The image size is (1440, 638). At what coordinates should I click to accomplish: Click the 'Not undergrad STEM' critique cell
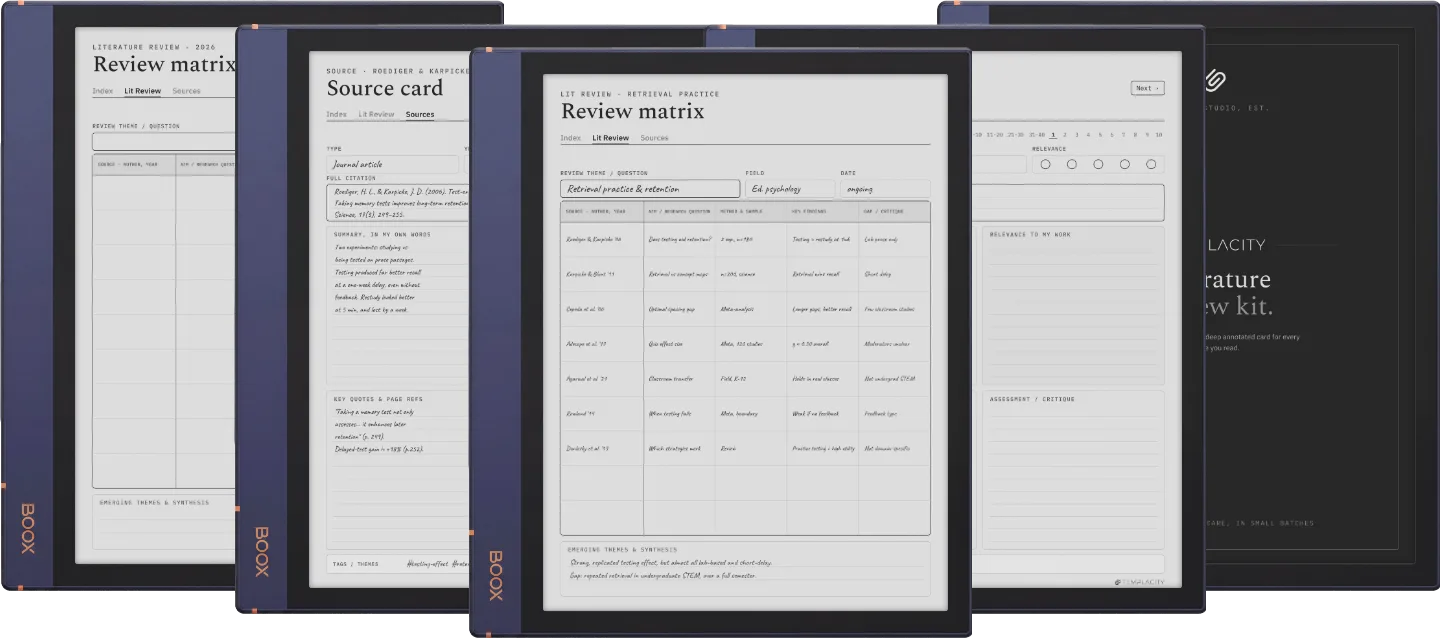coord(894,379)
